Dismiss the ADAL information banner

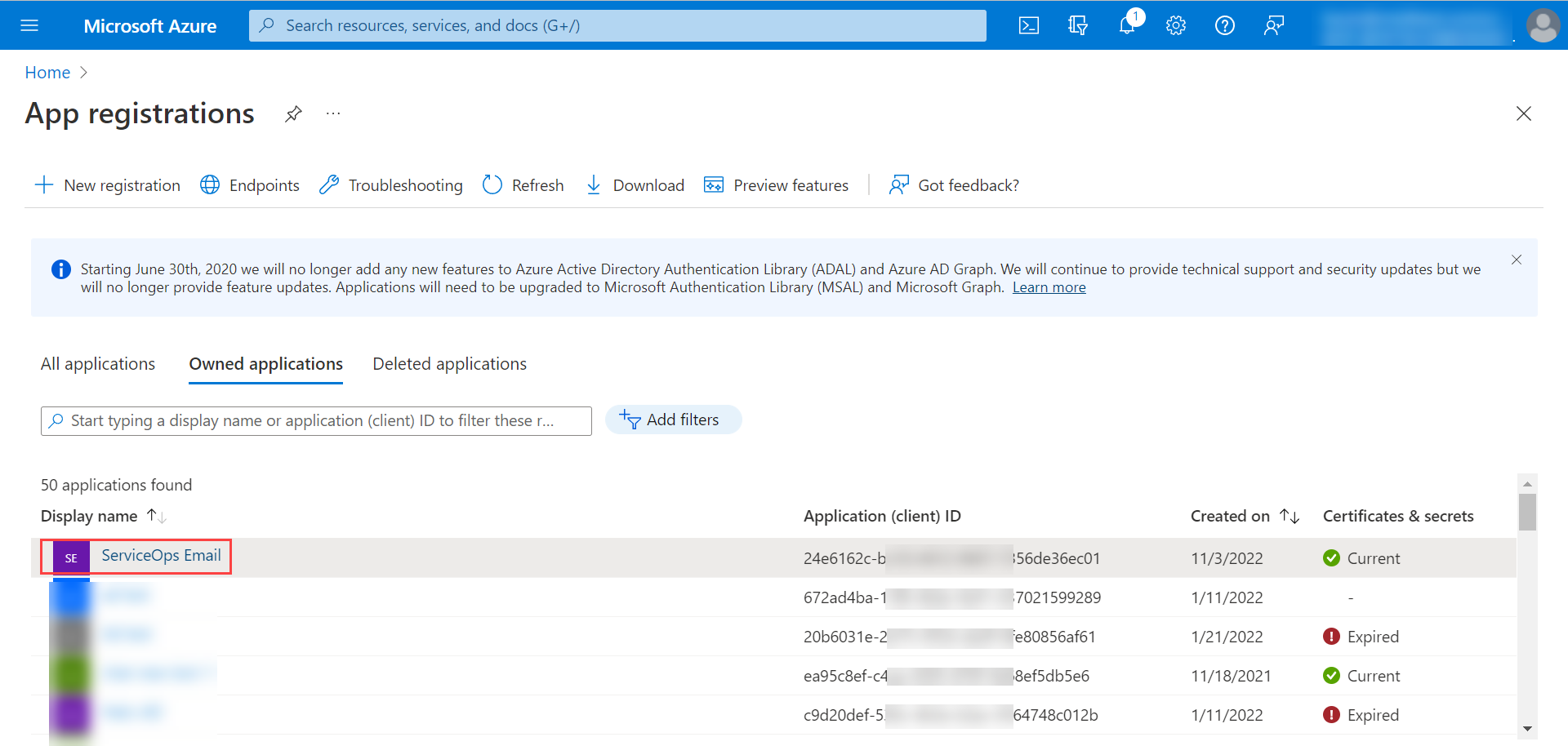[1517, 260]
